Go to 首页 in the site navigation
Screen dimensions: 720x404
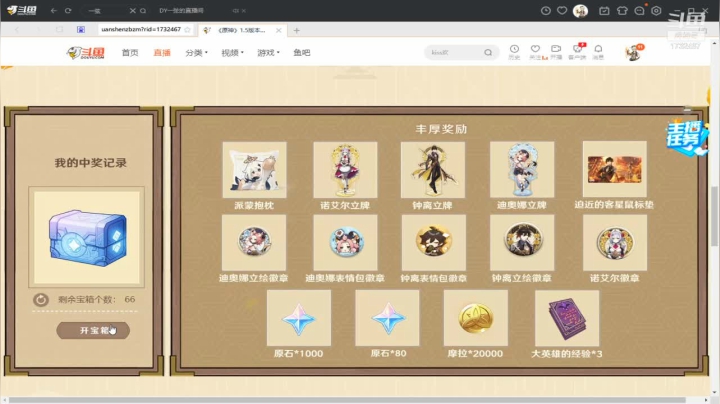[130, 53]
